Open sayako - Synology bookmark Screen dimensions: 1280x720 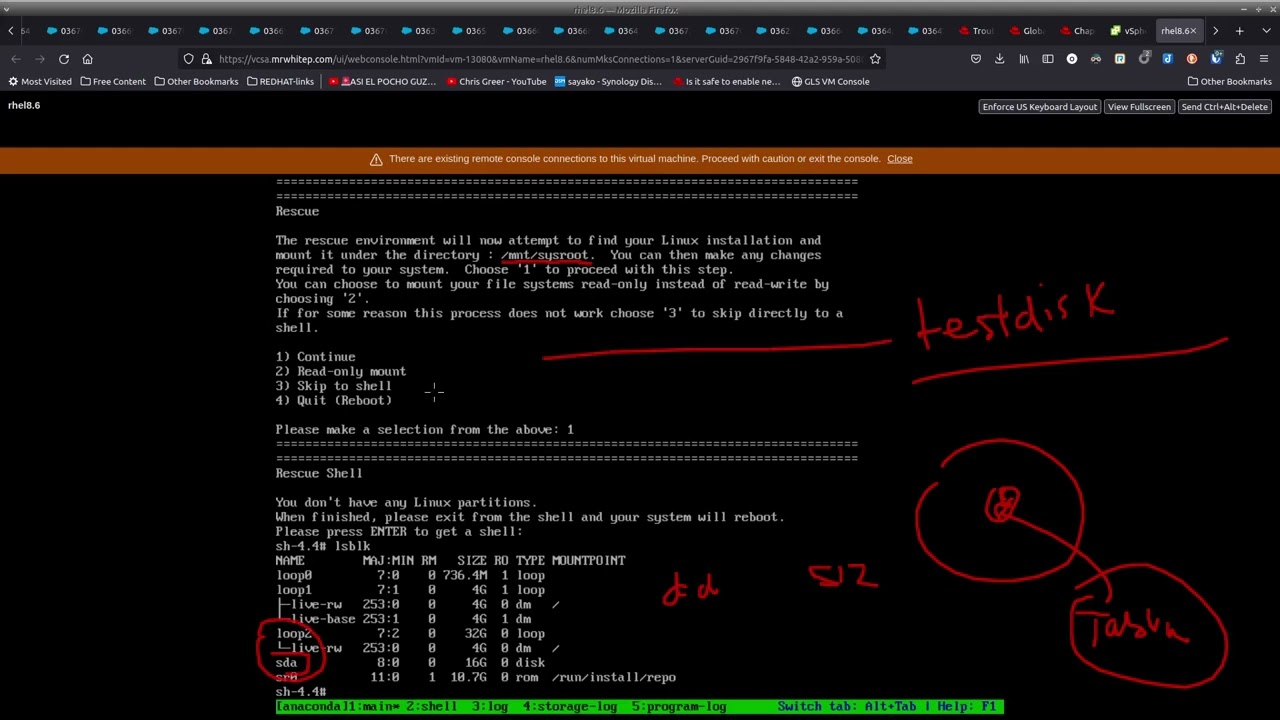[x=608, y=81]
